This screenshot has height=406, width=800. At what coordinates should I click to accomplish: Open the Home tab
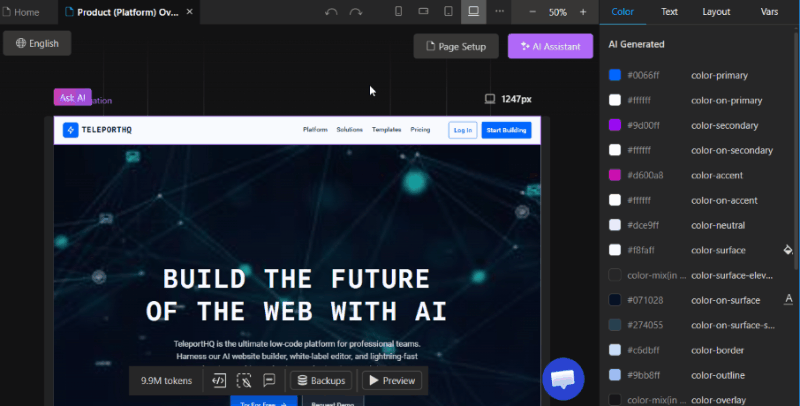pyautogui.click(x=21, y=12)
